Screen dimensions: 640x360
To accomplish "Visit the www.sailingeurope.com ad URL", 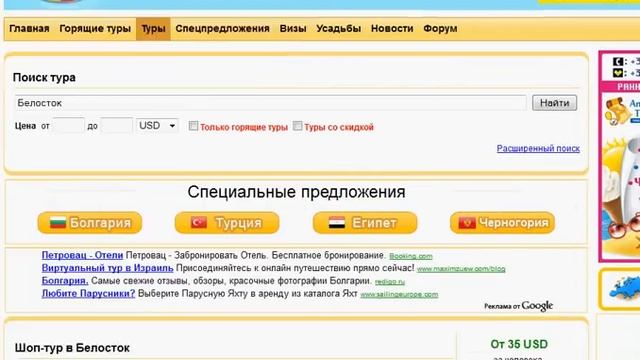I will pos(399,294).
